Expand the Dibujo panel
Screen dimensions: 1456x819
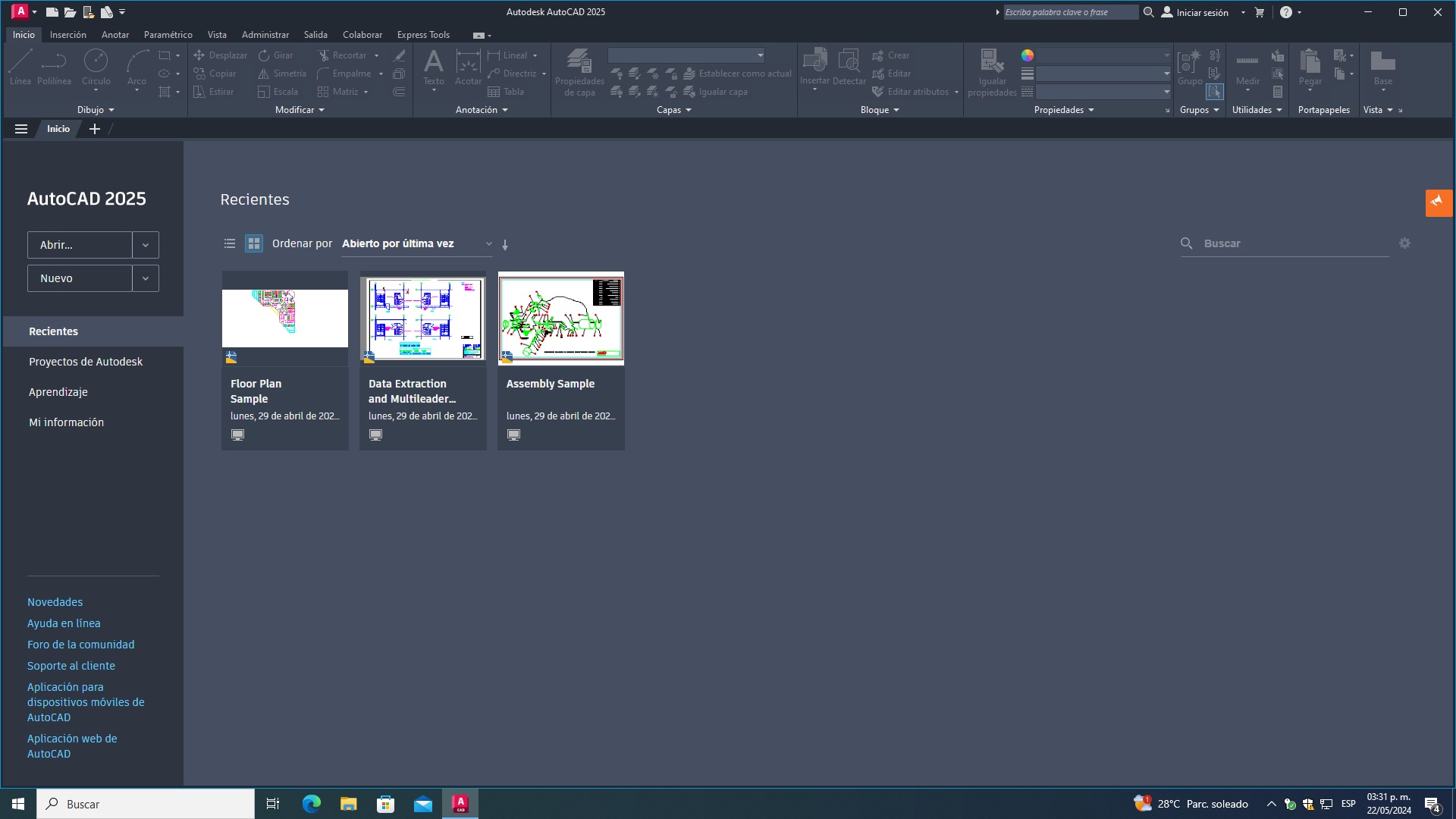[x=96, y=110]
